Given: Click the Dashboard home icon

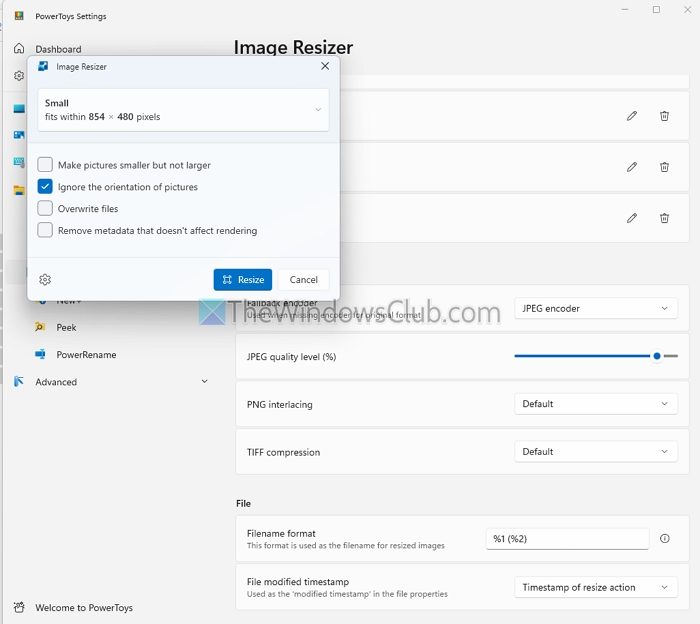Looking at the screenshot, I should pyautogui.click(x=19, y=48).
